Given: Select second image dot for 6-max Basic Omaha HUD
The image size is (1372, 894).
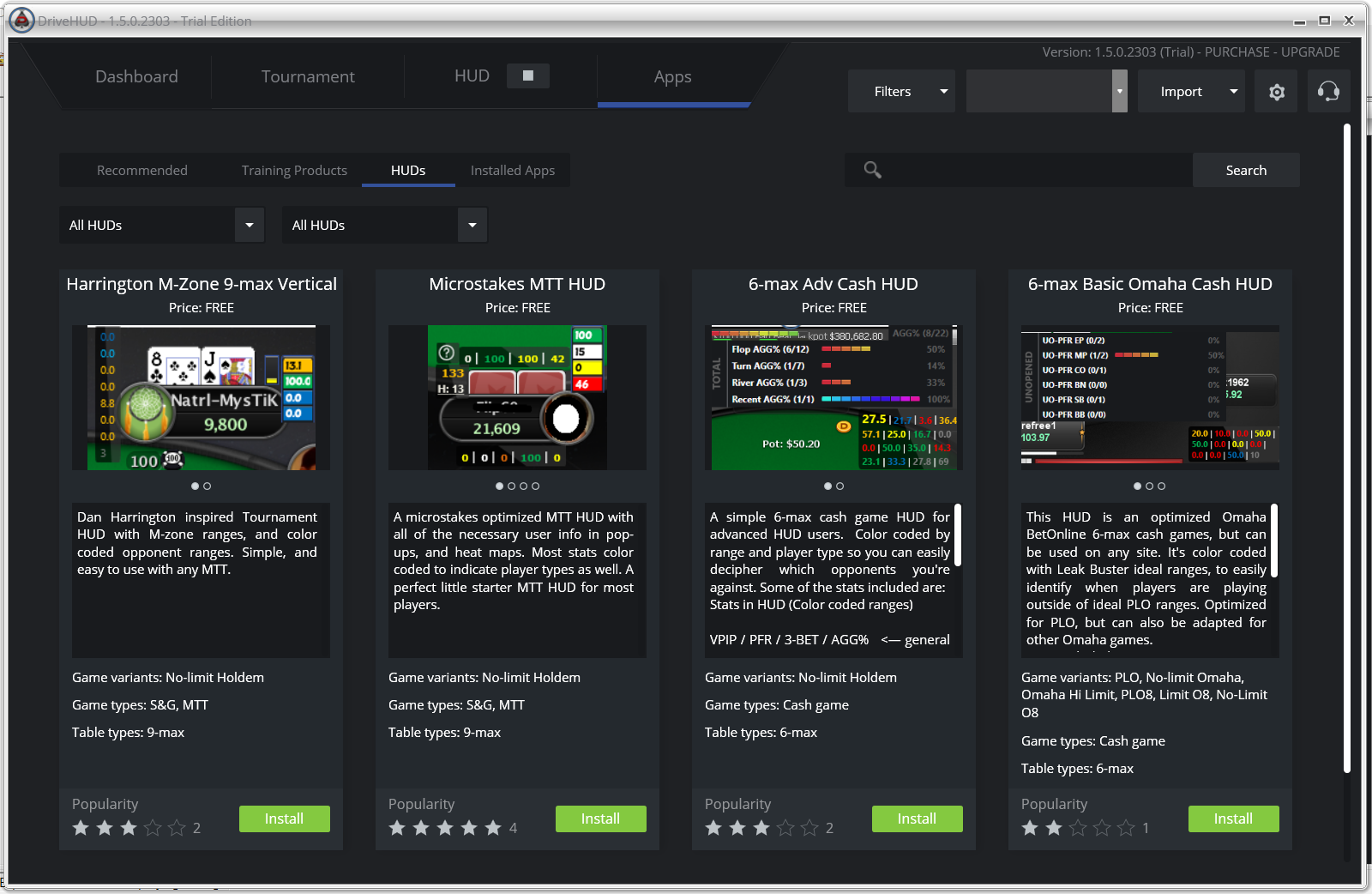Looking at the screenshot, I should coord(1150,486).
